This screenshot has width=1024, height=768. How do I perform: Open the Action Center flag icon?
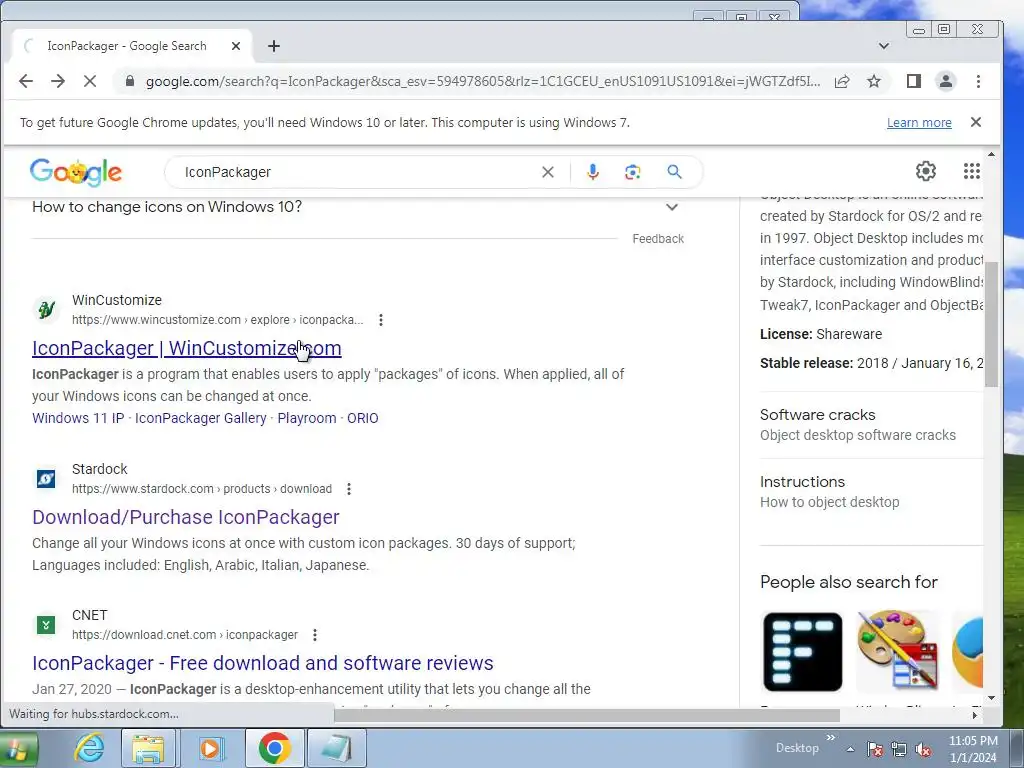pyautogui.click(x=875, y=750)
